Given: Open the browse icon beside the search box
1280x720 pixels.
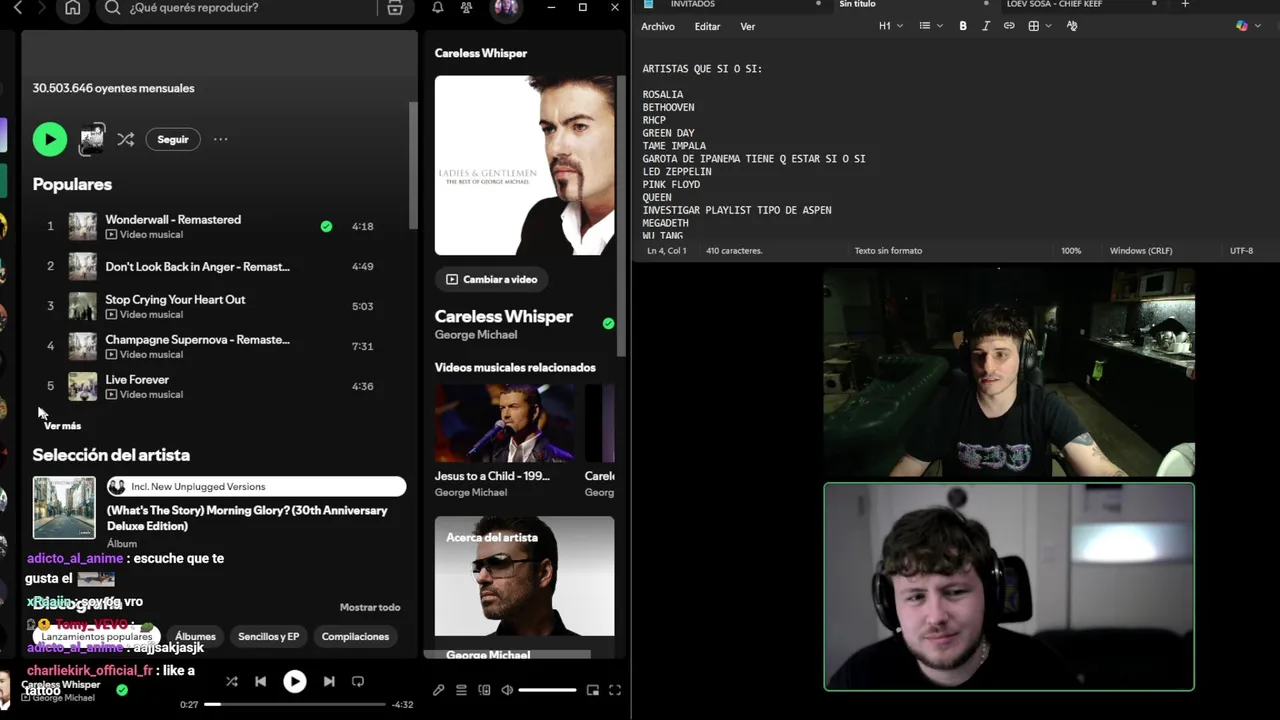Looking at the screenshot, I should (395, 8).
